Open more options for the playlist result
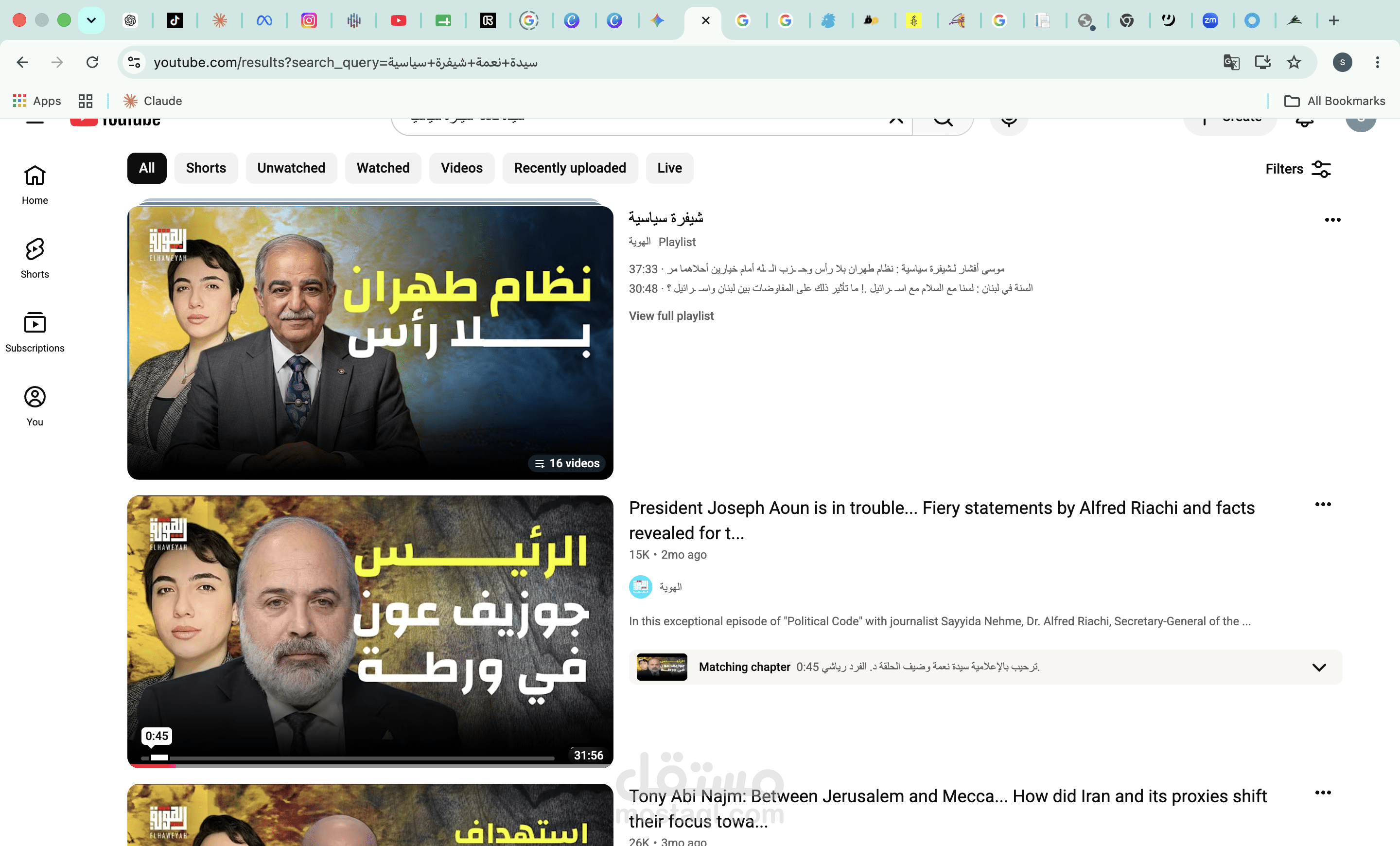This screenshot has height=846, width=1400. point(1332,220)
